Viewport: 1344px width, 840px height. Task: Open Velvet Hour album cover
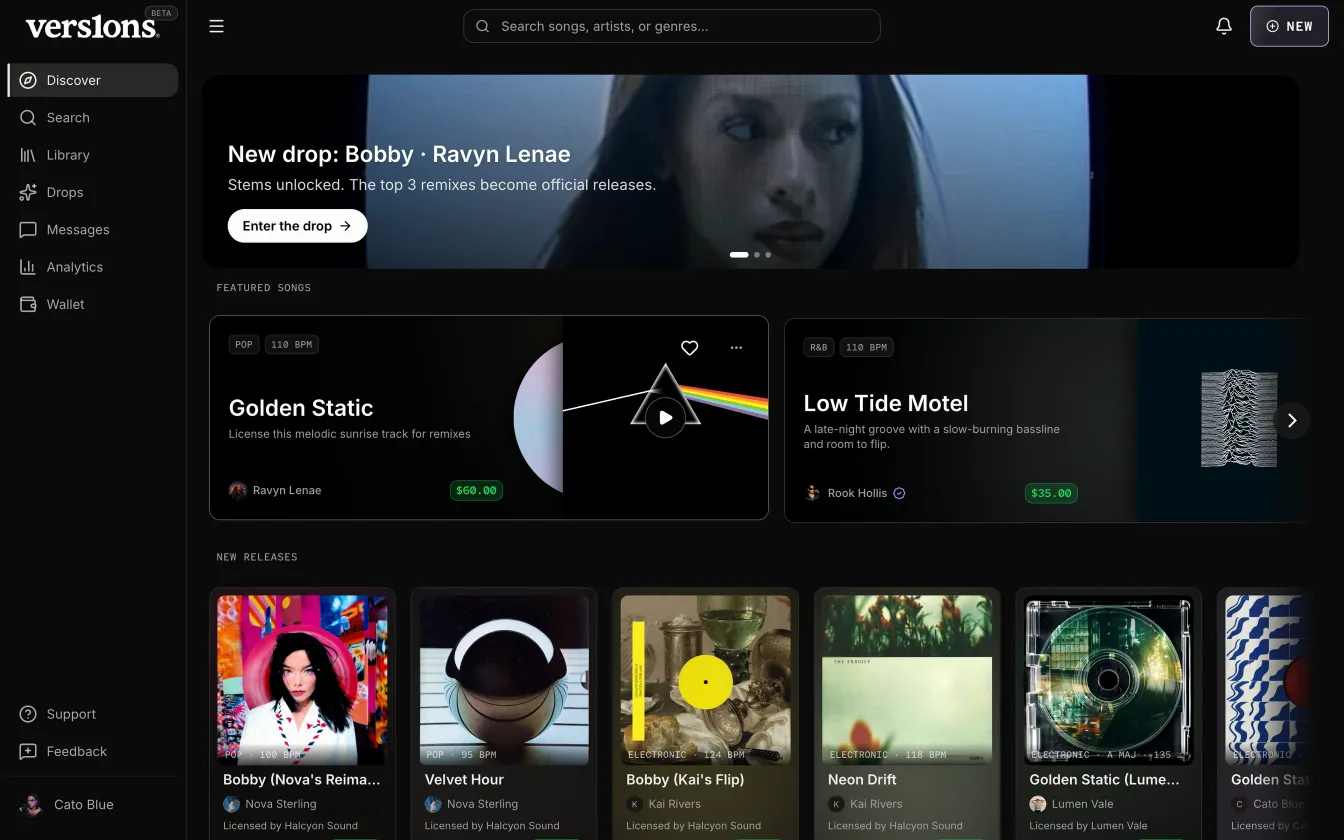pyautogui.click(x=504, y=680)
